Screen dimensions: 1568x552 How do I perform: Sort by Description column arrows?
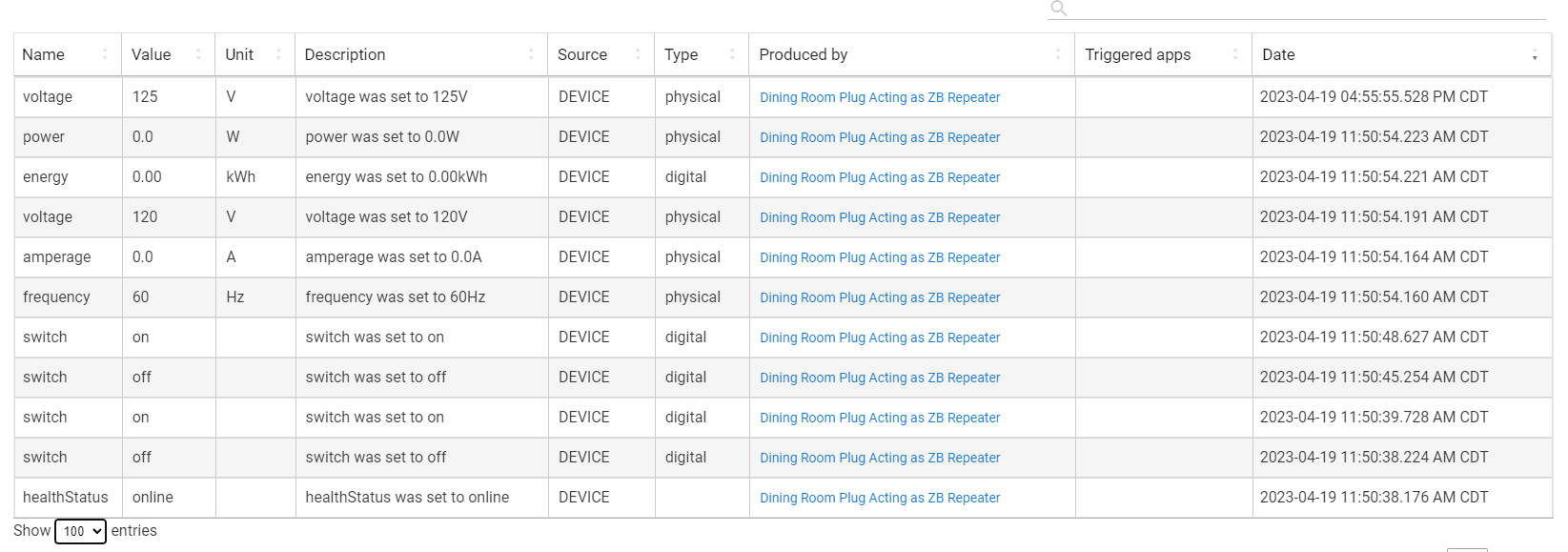531,55
